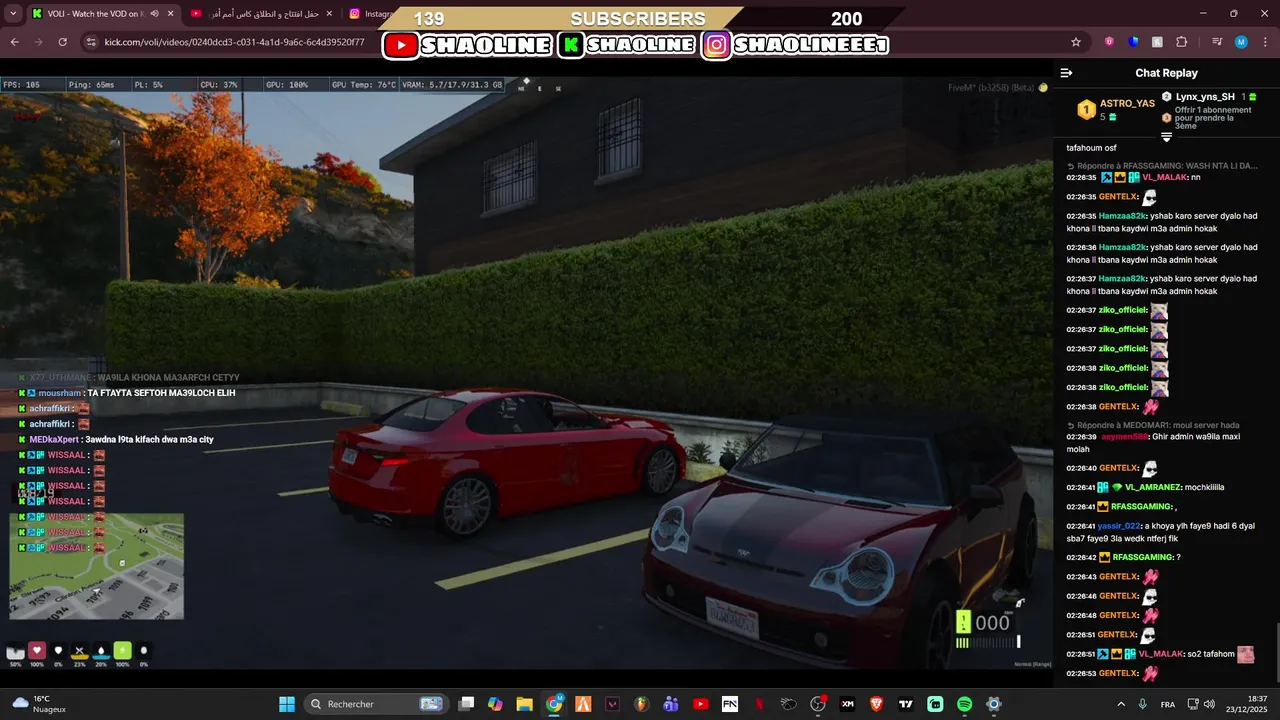1280x720 pixels.
Task: Open the Chrome extensions puzzle menu
Action: point(1181,42)
